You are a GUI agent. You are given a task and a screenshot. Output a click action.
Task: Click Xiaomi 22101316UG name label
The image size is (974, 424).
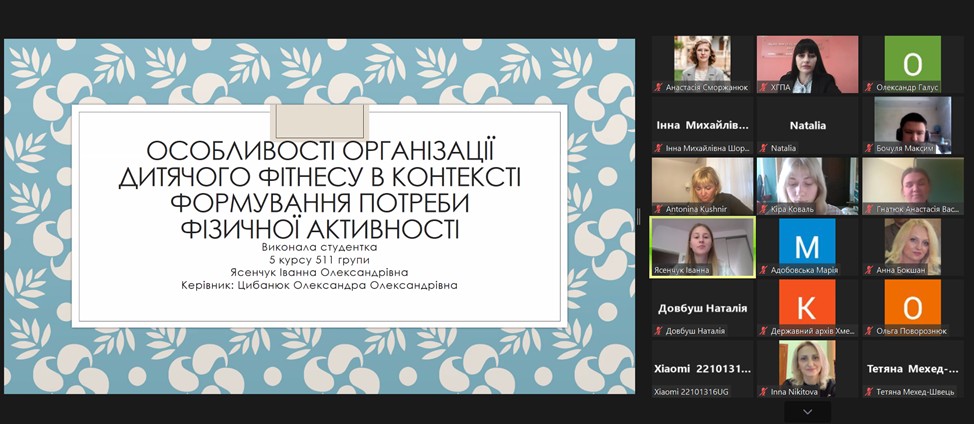(x=692, y=392)
